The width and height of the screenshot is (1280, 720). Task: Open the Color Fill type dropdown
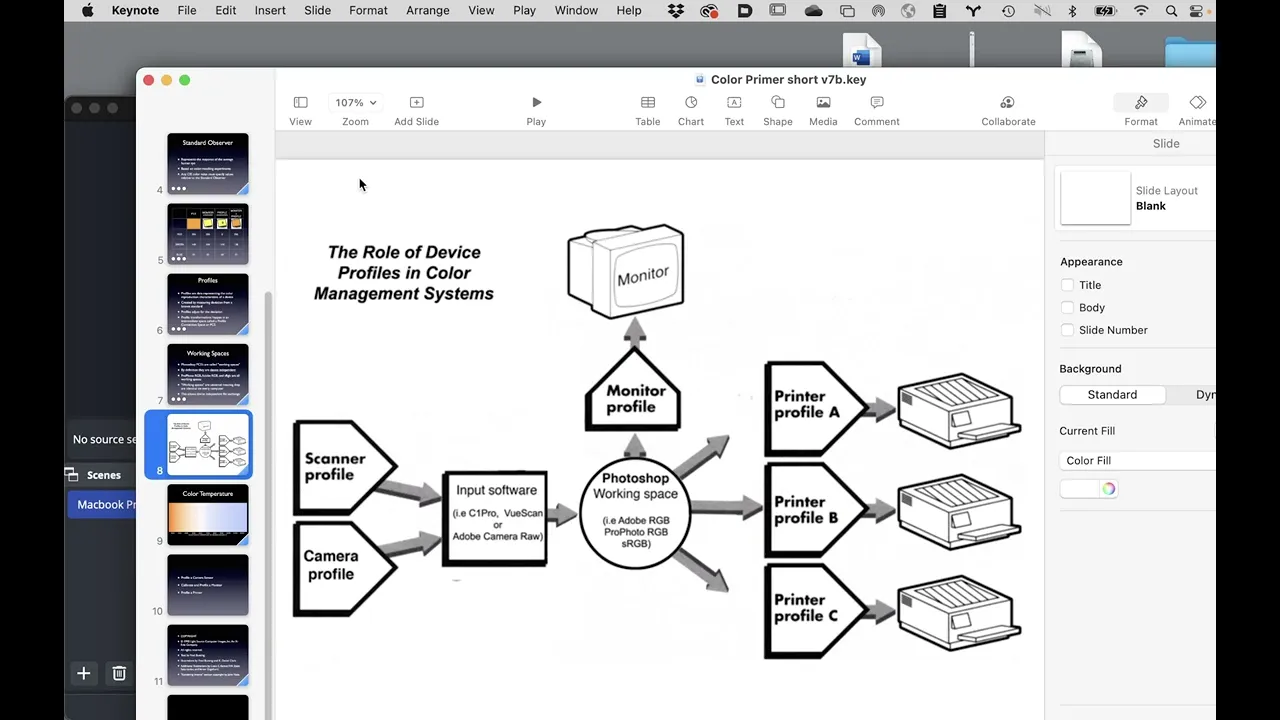coord(1138,460)
